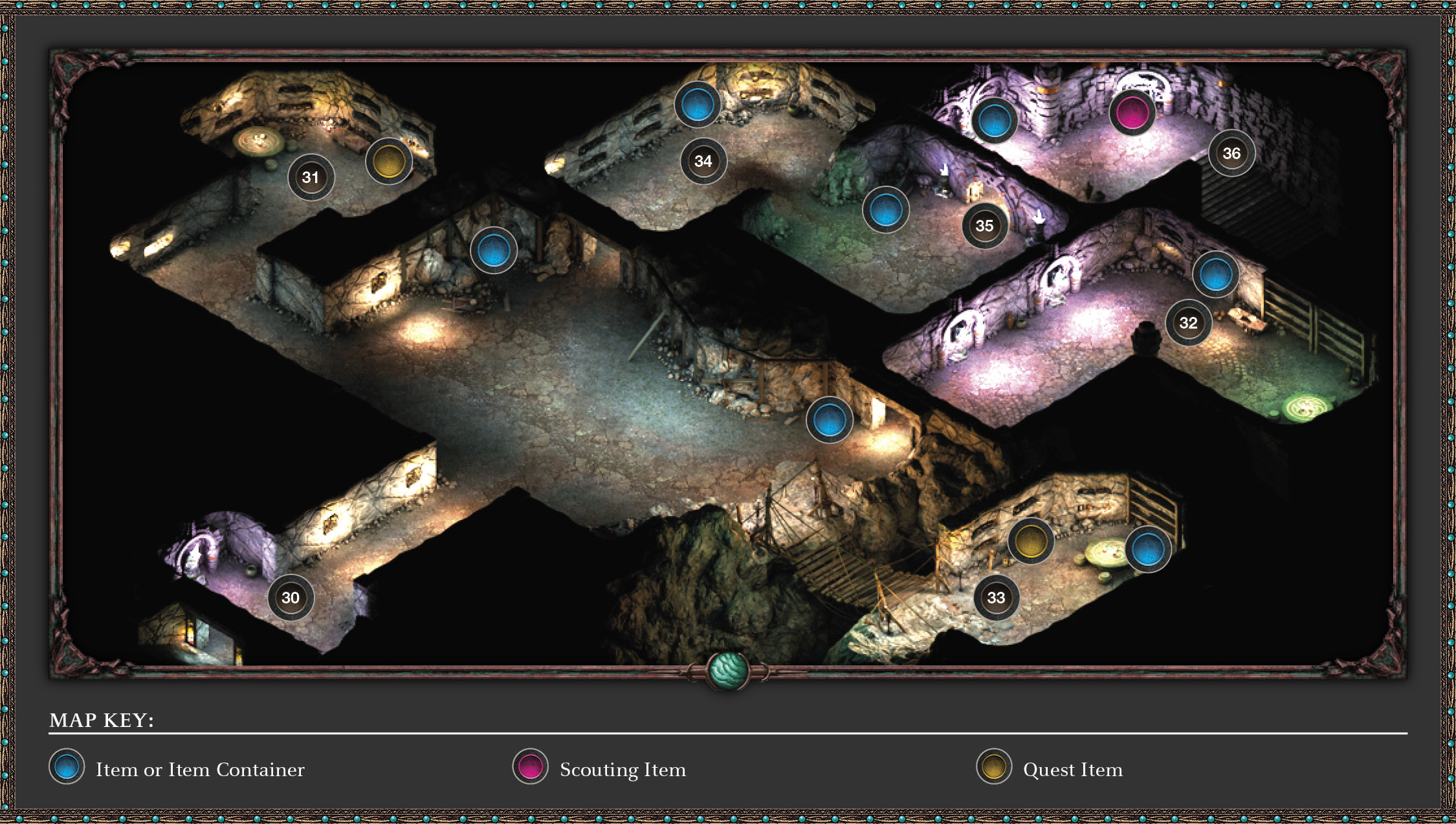Viewport: 1456px width, 824px height.
Task: Click the "Scouting Item" legend label
Action: 623,770
